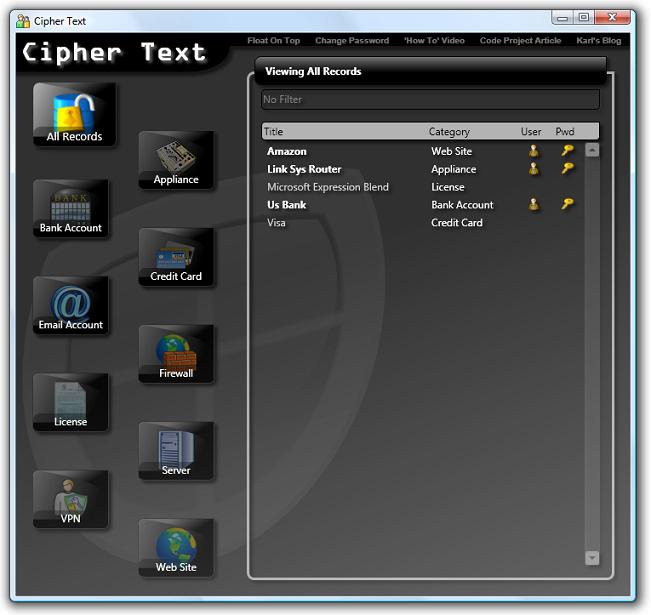The height and width of the screenshot is (615, 651).
Task: Open the 'How To' Video link
Action: coord(434,40)
